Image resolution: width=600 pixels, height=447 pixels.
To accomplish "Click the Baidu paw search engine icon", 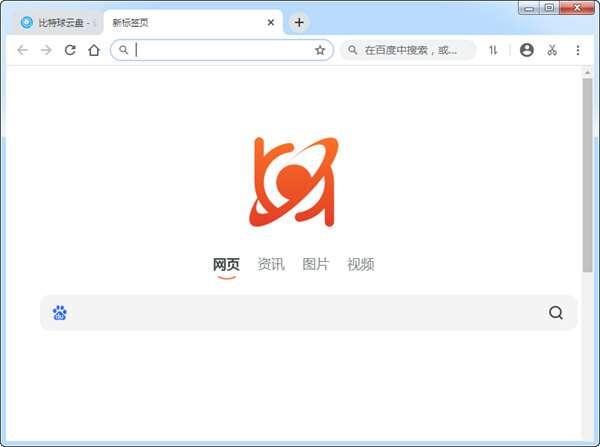I will click(x=60, y=313).
